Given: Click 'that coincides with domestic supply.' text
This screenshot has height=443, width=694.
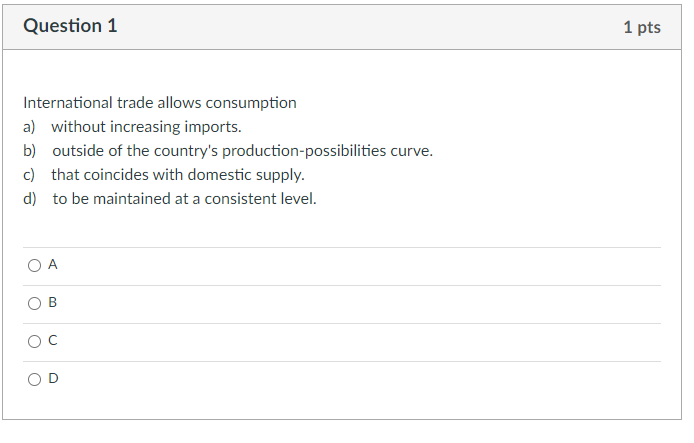Looking at the screenshot, I should [178, 175].
